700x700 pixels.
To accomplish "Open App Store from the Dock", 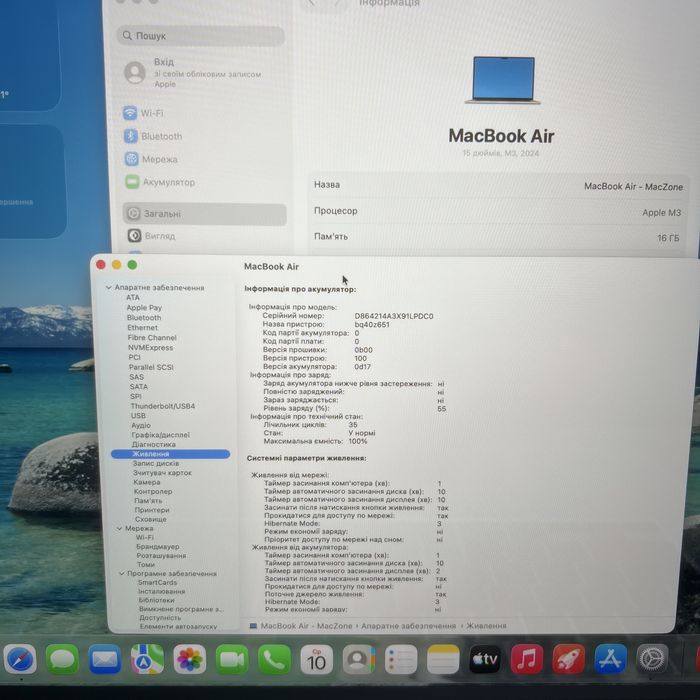I will 611,659.
